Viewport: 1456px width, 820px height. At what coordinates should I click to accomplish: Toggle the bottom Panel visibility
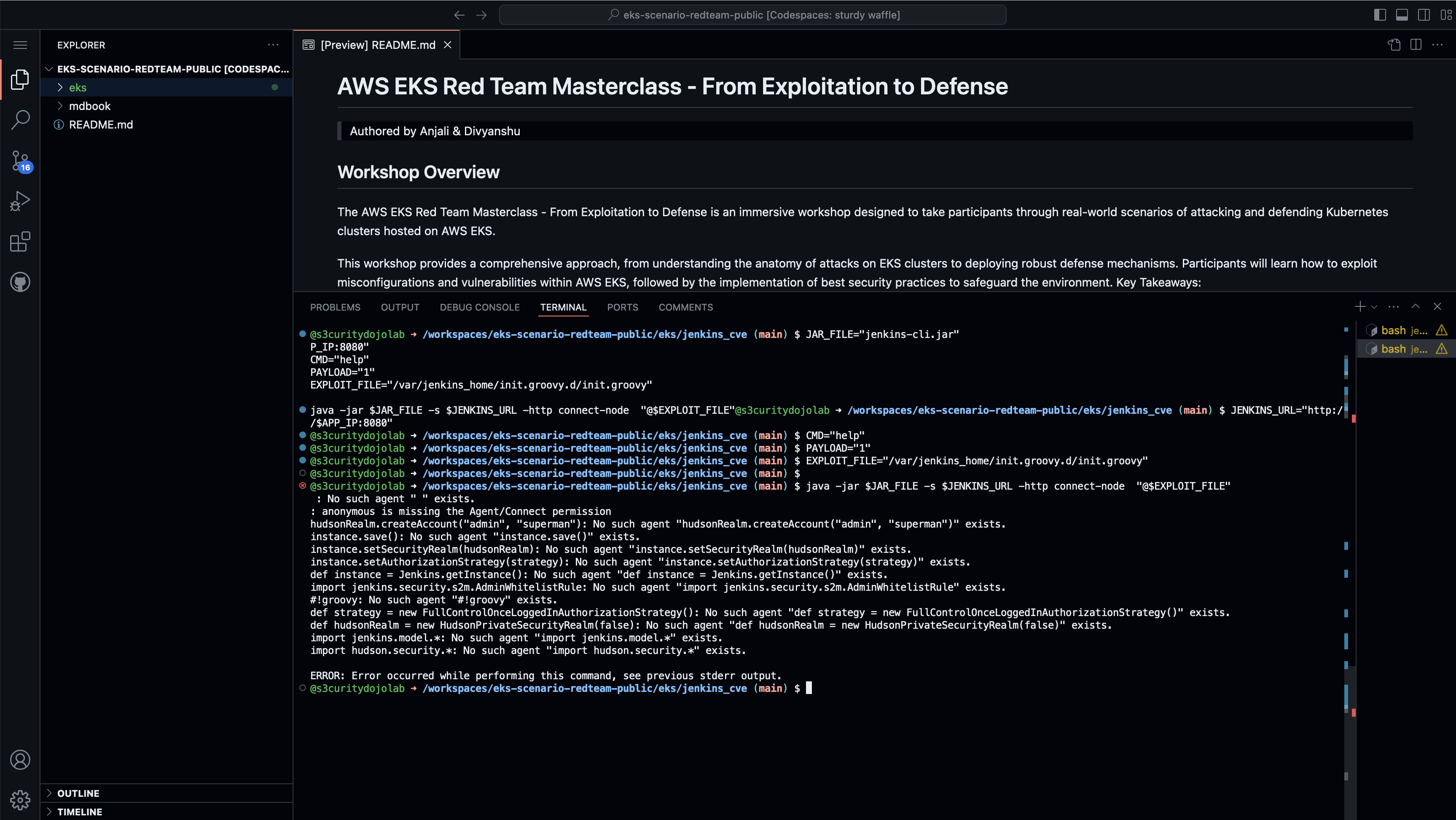pyautogui.click(x=1402, y=15)
